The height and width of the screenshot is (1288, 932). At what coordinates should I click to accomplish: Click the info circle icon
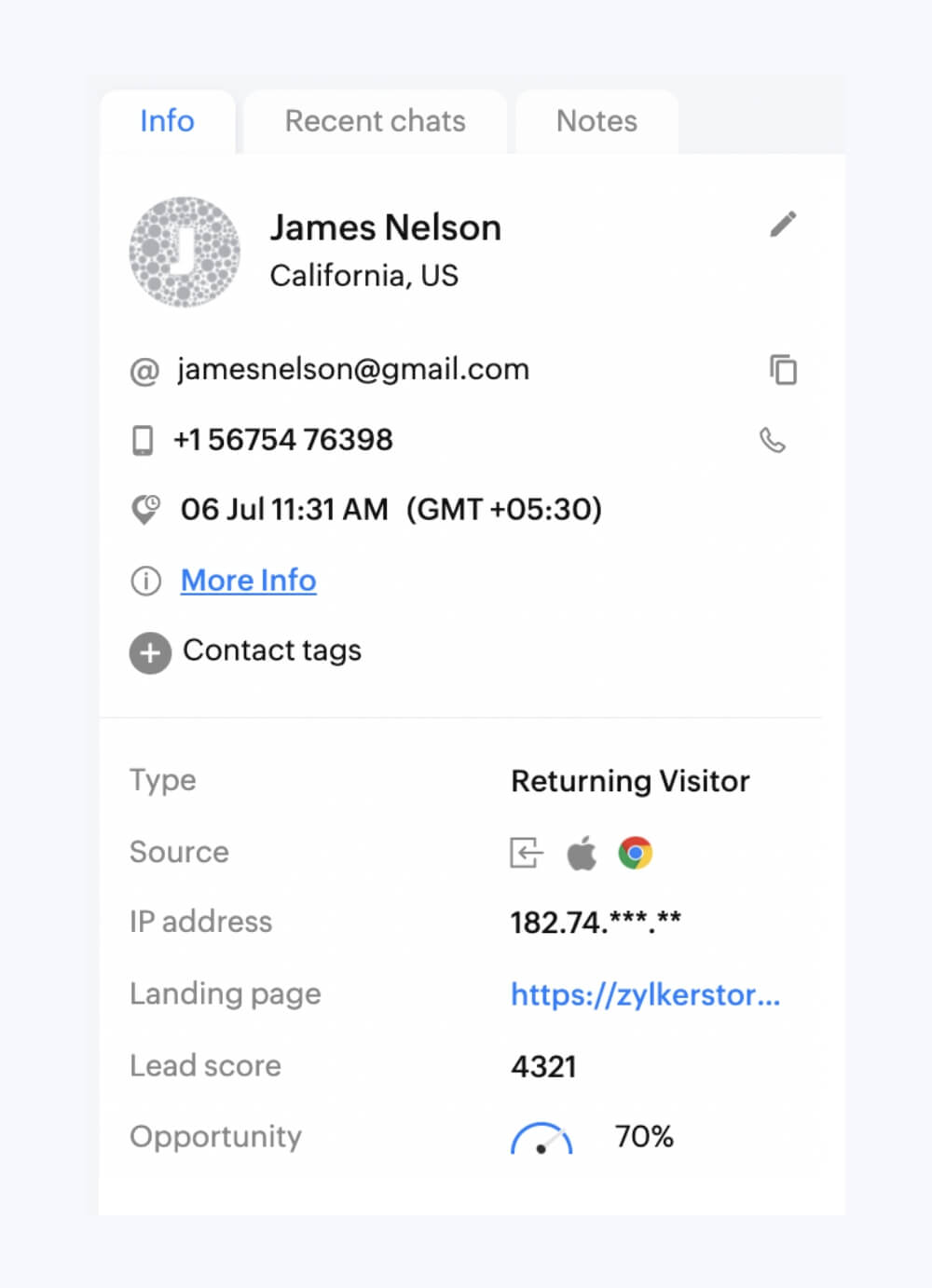click(x=145, y=581)
